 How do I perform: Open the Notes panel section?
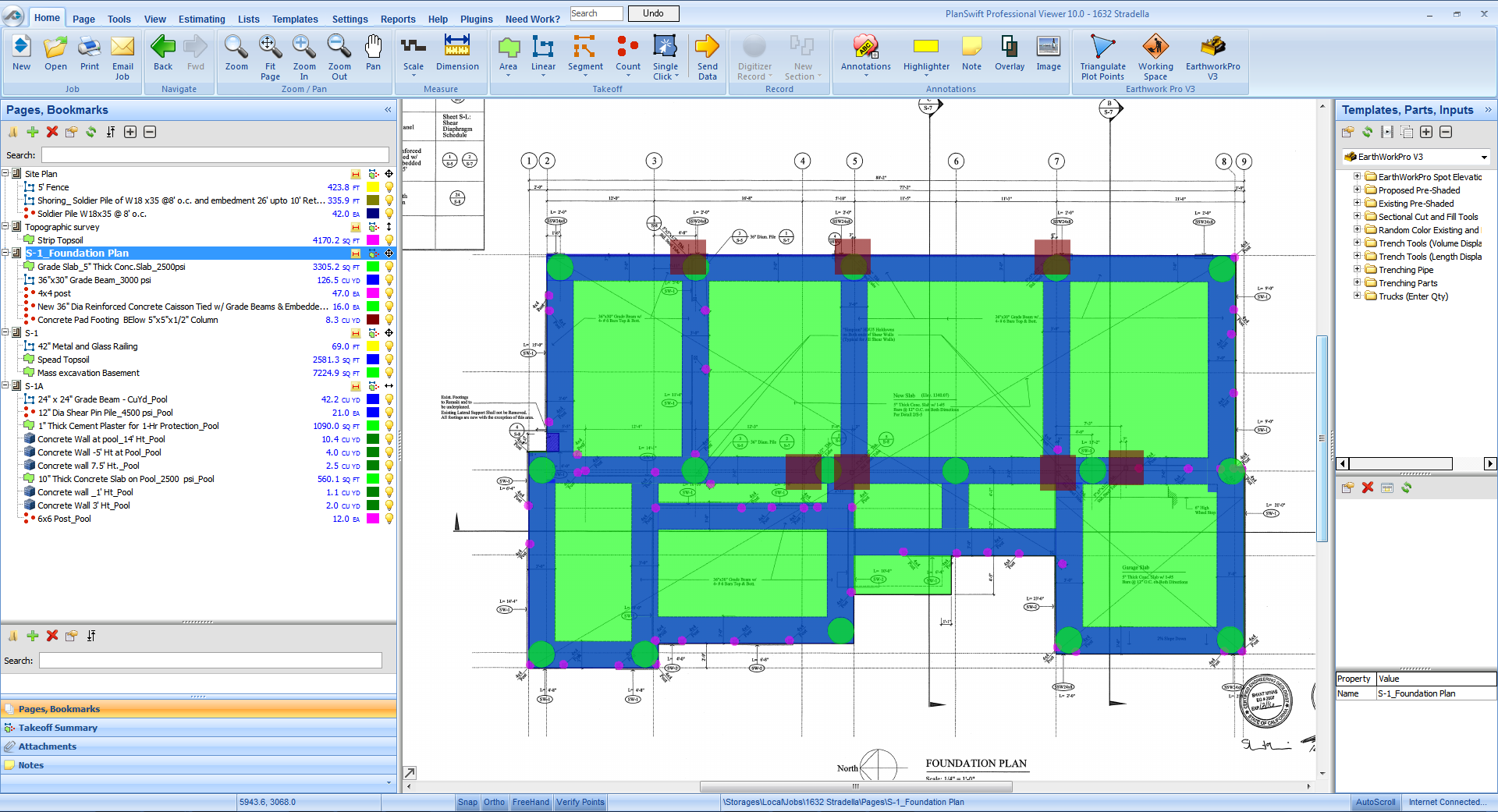(198, 765)
